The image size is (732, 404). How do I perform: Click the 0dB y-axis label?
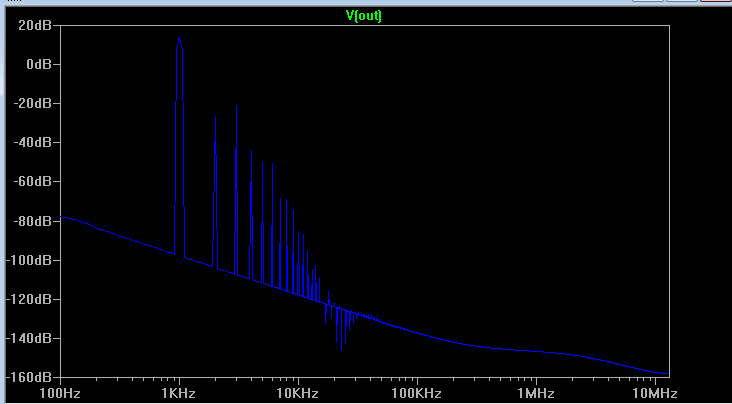[x=39, y=64]
